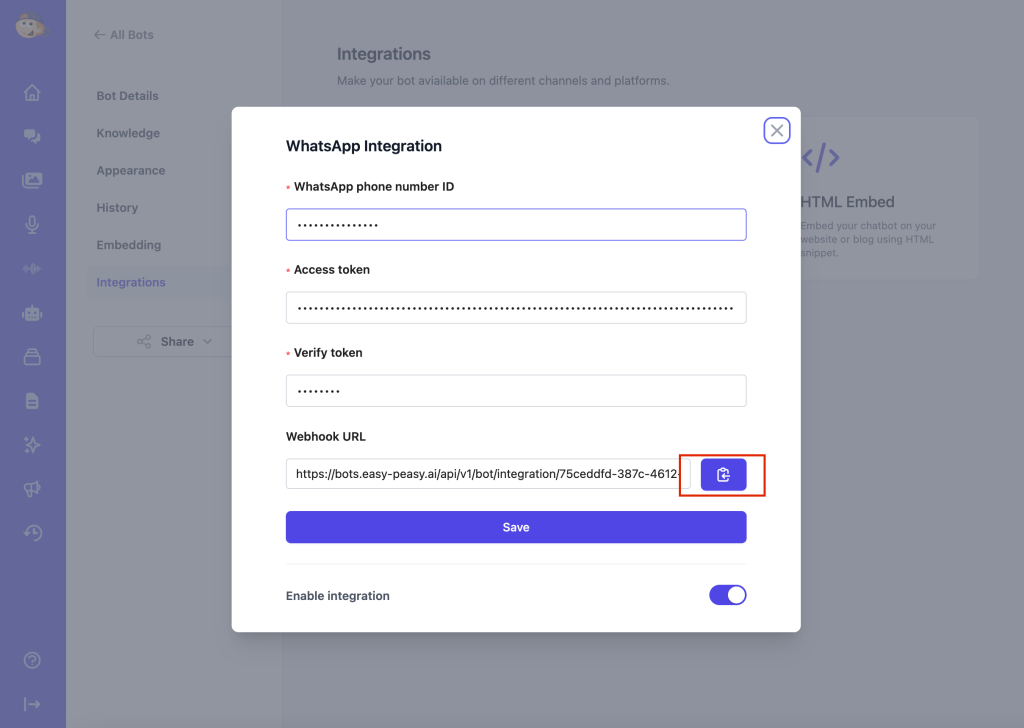Go back to All Bots
Image resolution: width=1024 pixels, height=728 pixels.
tap(124, 35)
